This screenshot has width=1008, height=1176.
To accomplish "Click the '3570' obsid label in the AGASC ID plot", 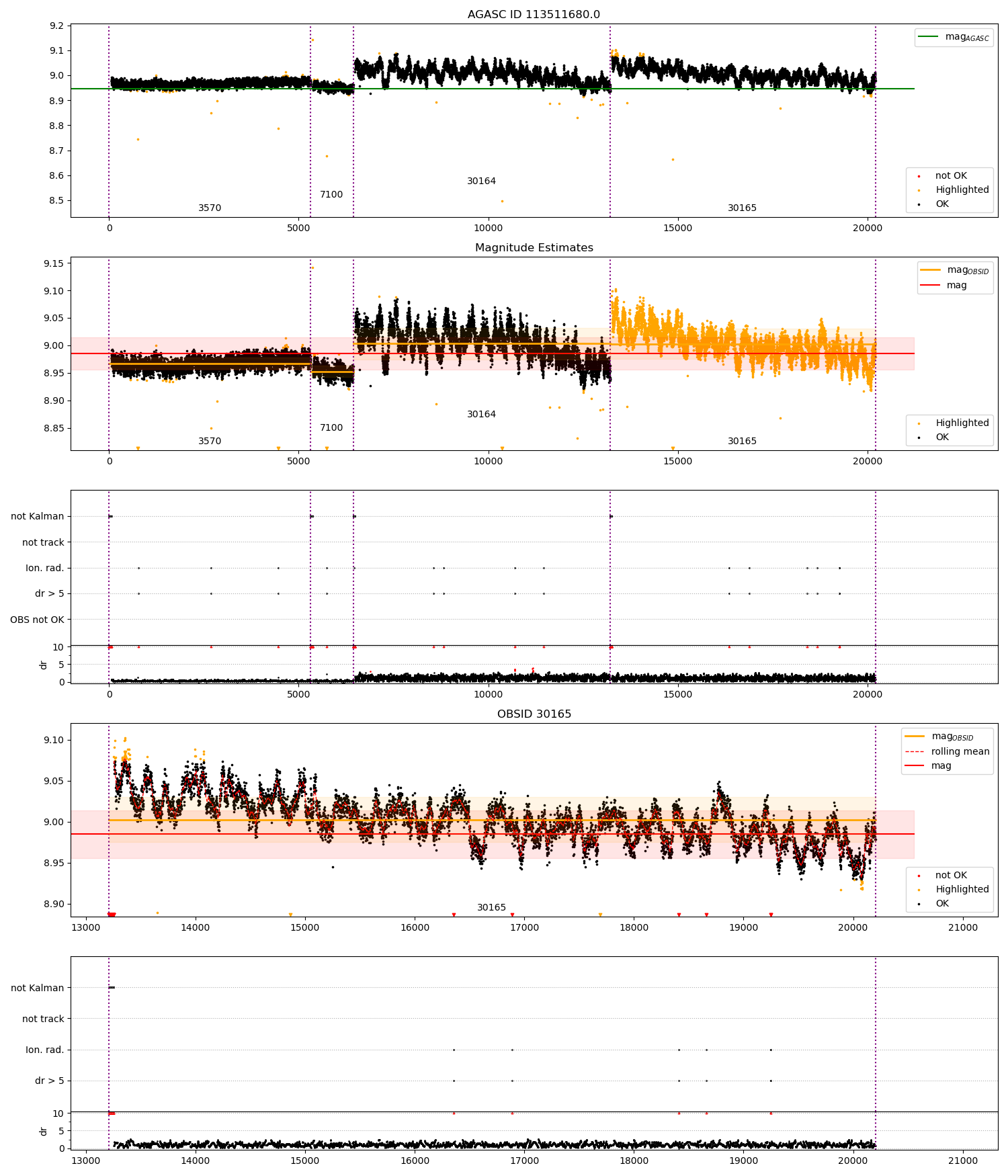I will coord(210,208).
